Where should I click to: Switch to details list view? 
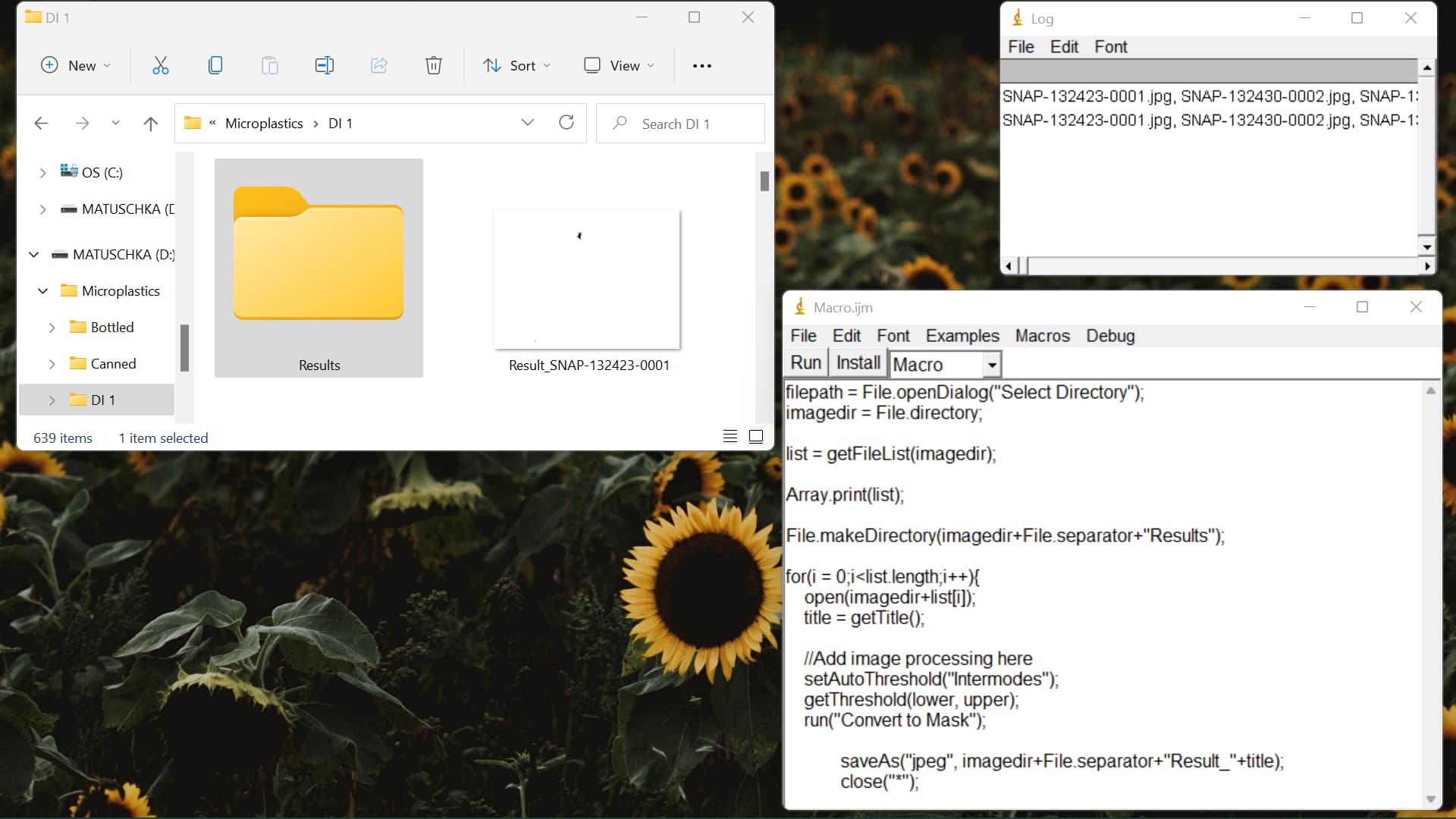pyautogui.click(x=730, y=436)
